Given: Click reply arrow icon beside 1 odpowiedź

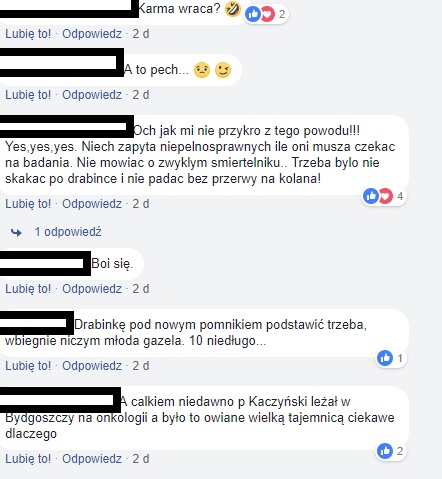Looking at the screenshot, I should tap(16, 232).
